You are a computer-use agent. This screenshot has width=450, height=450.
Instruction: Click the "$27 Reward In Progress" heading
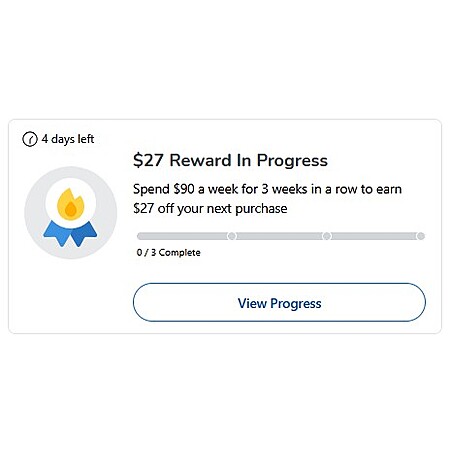[x=230, y=160]
